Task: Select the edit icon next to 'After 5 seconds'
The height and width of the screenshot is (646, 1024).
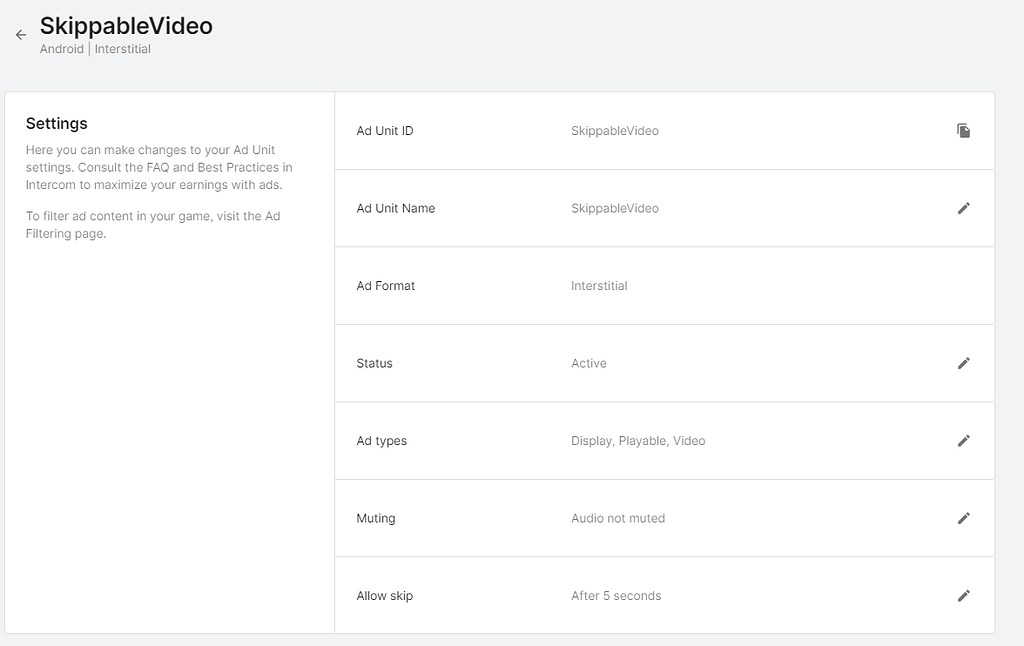Action: pyautogui.click(x=964, y=595)
